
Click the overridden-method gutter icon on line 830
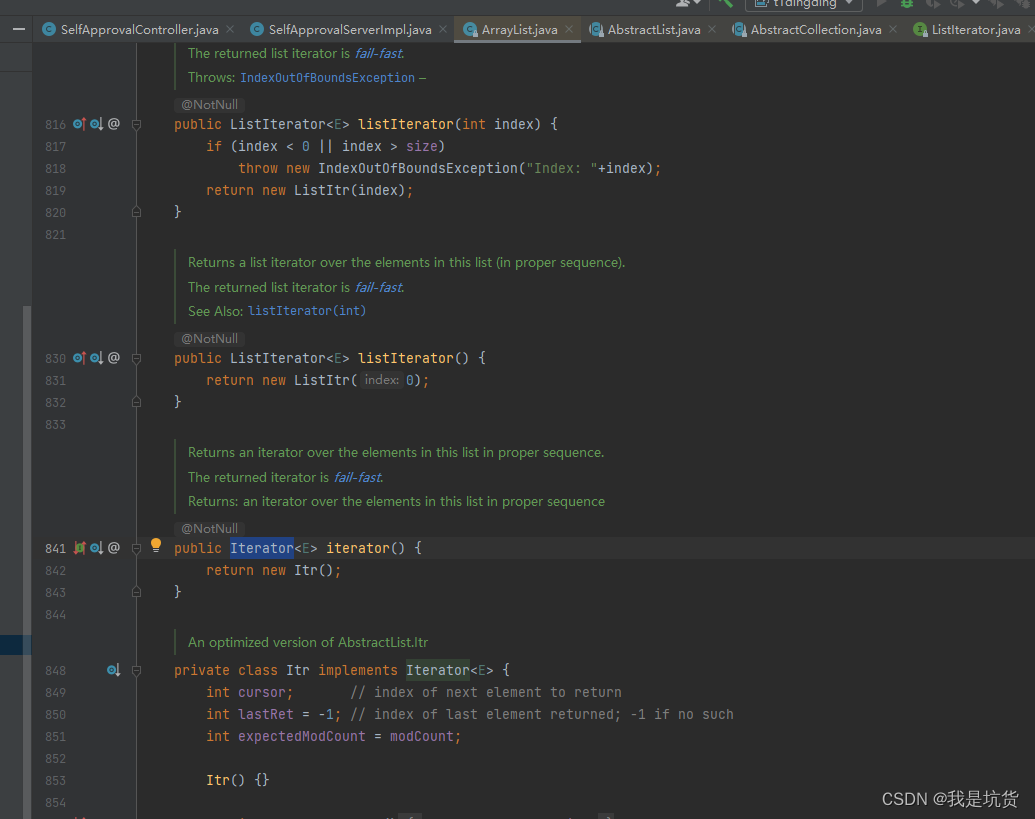(x=96, y=358)
